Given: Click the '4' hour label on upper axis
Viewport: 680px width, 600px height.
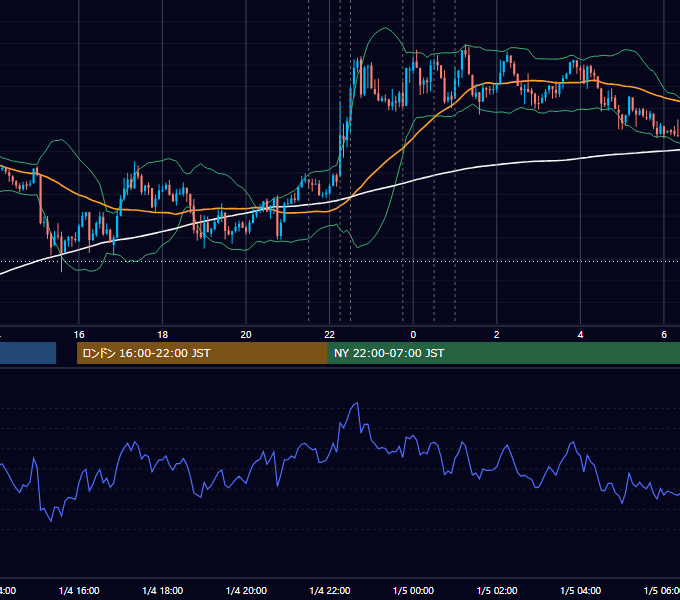Looking at the screenshot, I should click(x=580, y=335).
